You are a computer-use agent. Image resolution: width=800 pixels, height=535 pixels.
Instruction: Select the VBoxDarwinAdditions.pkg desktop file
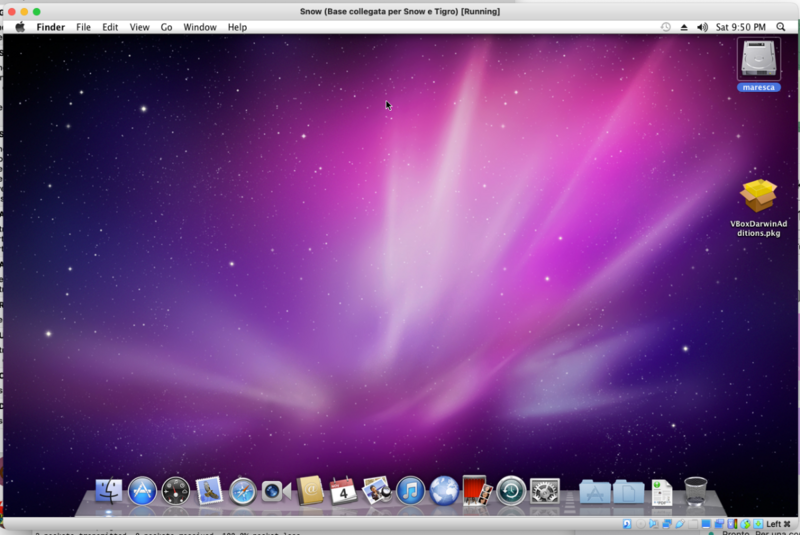759,198
